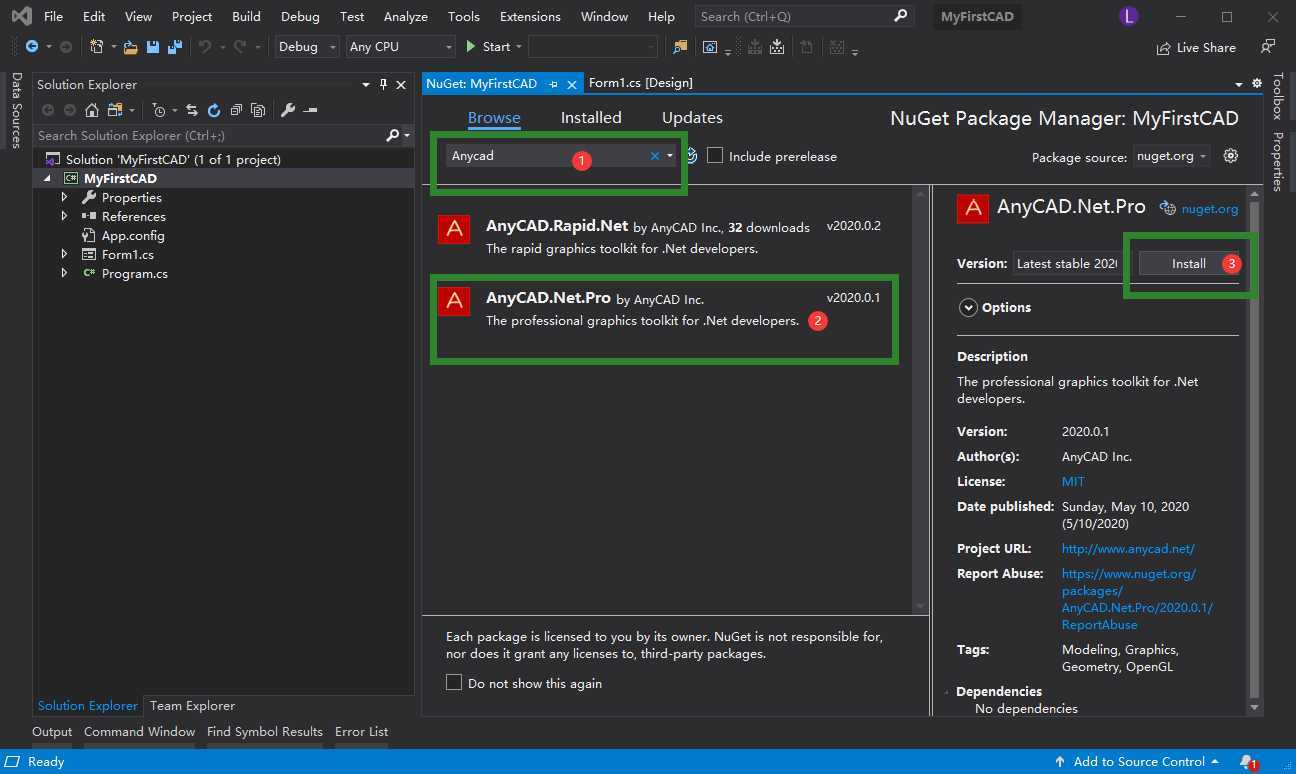
Task: Click the Show All Files icon
Action: pos(258,110)
